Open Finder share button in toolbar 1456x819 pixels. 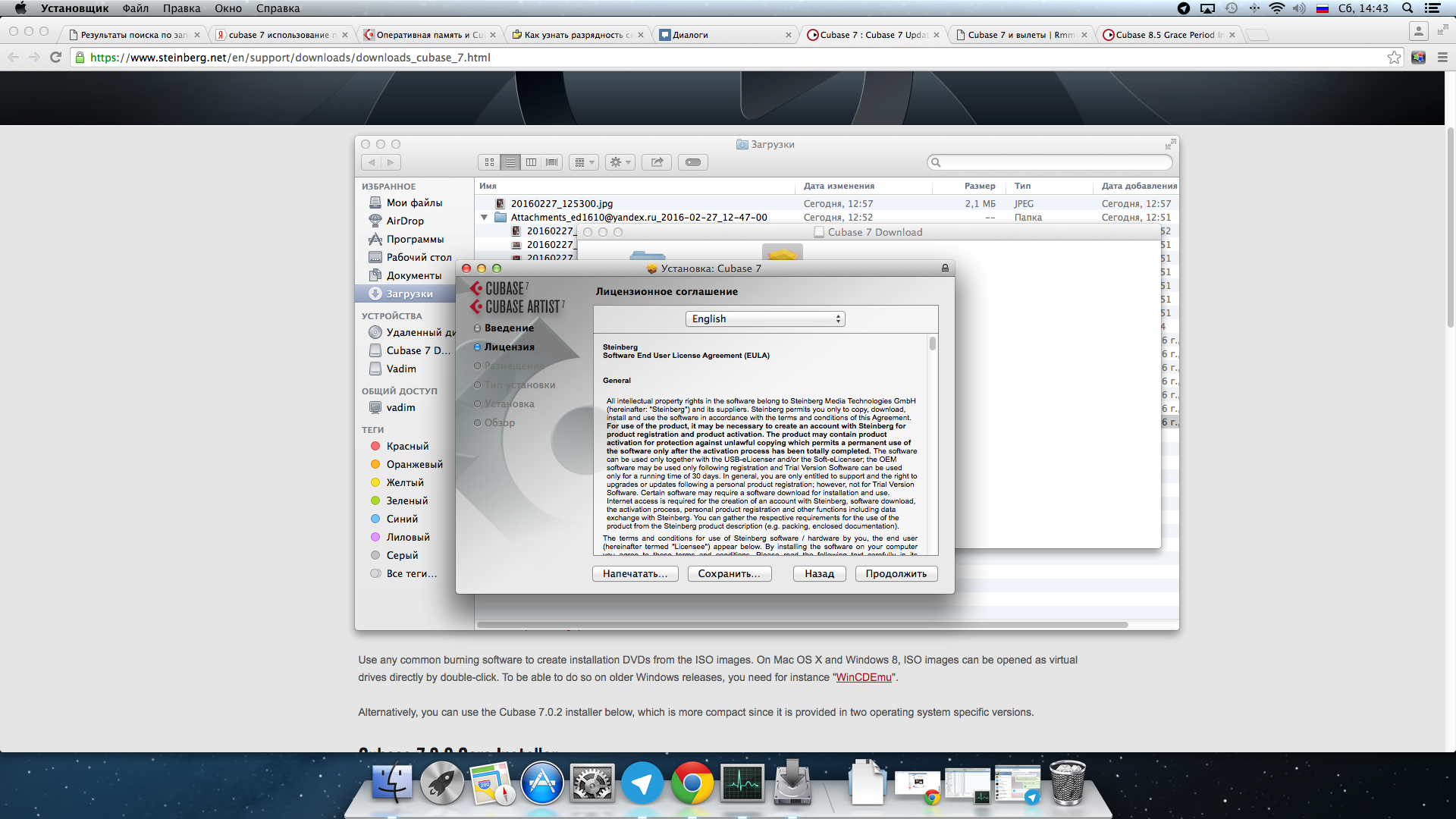[657, 162]
